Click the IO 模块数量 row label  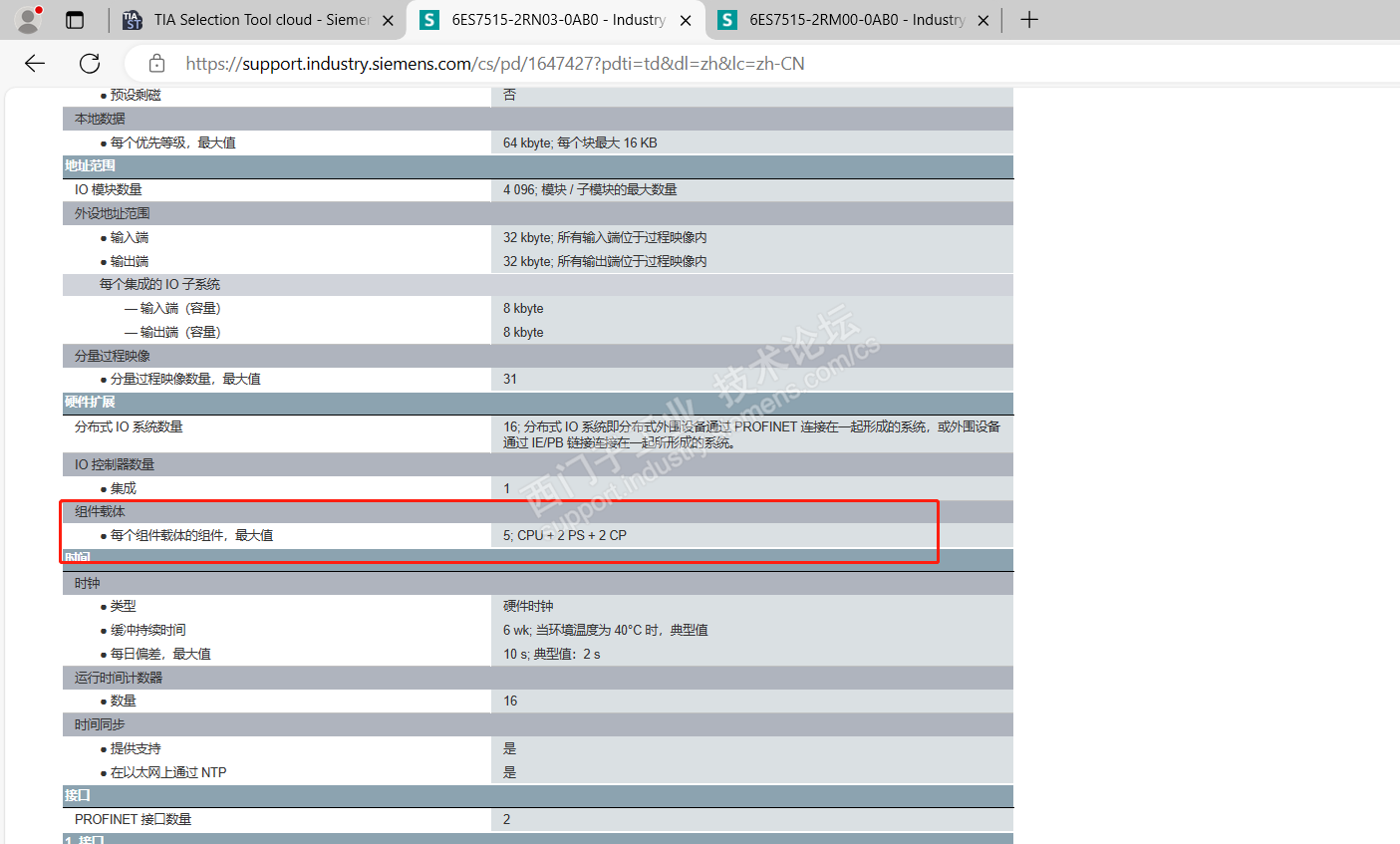click(x=108, y=189)
